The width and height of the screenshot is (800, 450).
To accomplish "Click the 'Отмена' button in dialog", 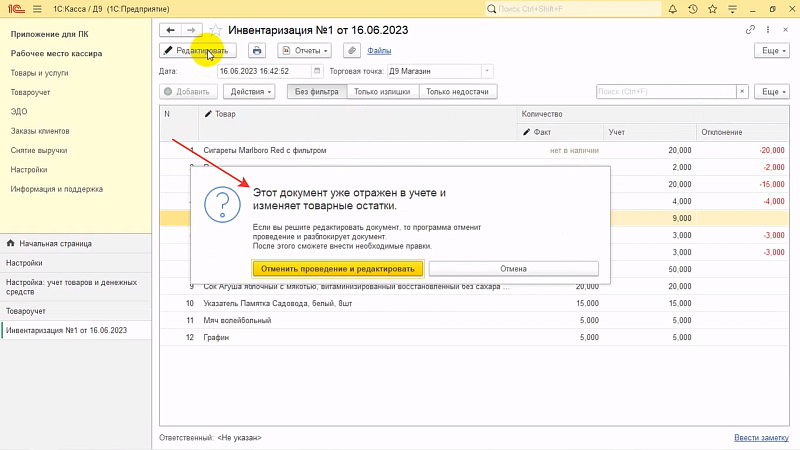I will coord(513,269).
